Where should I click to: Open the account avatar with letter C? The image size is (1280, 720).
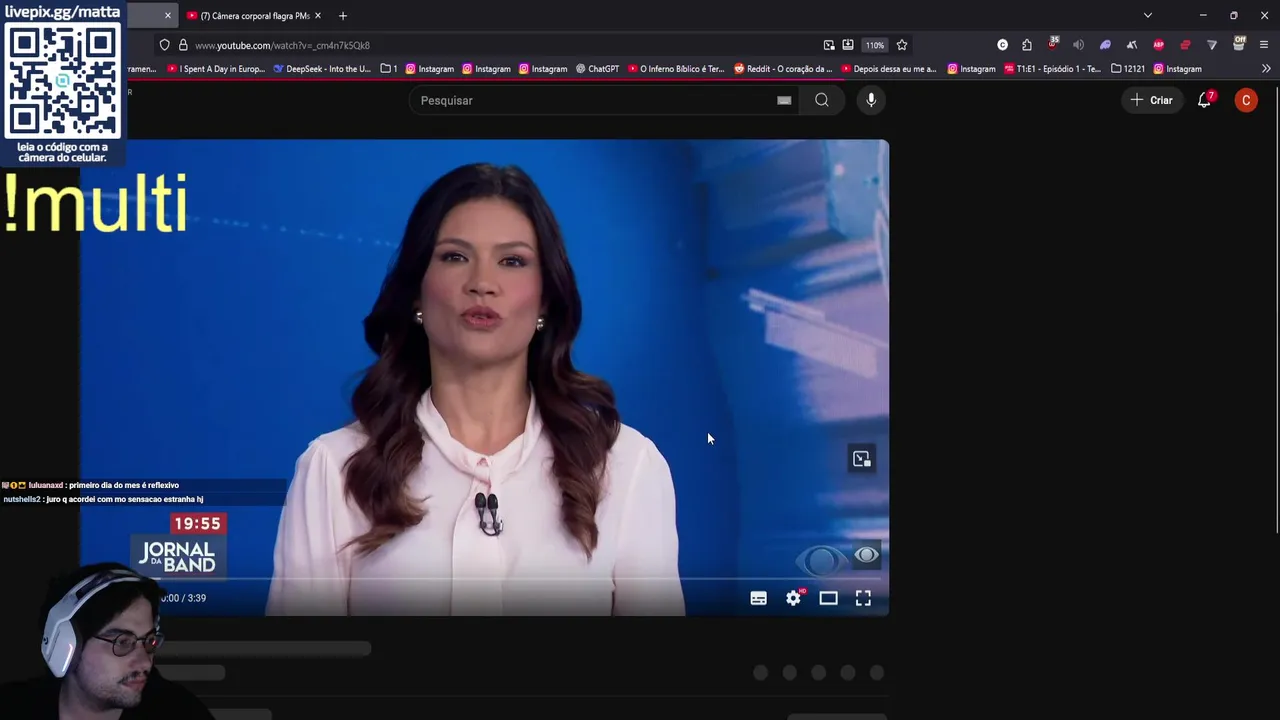(x=1246, y=100)
